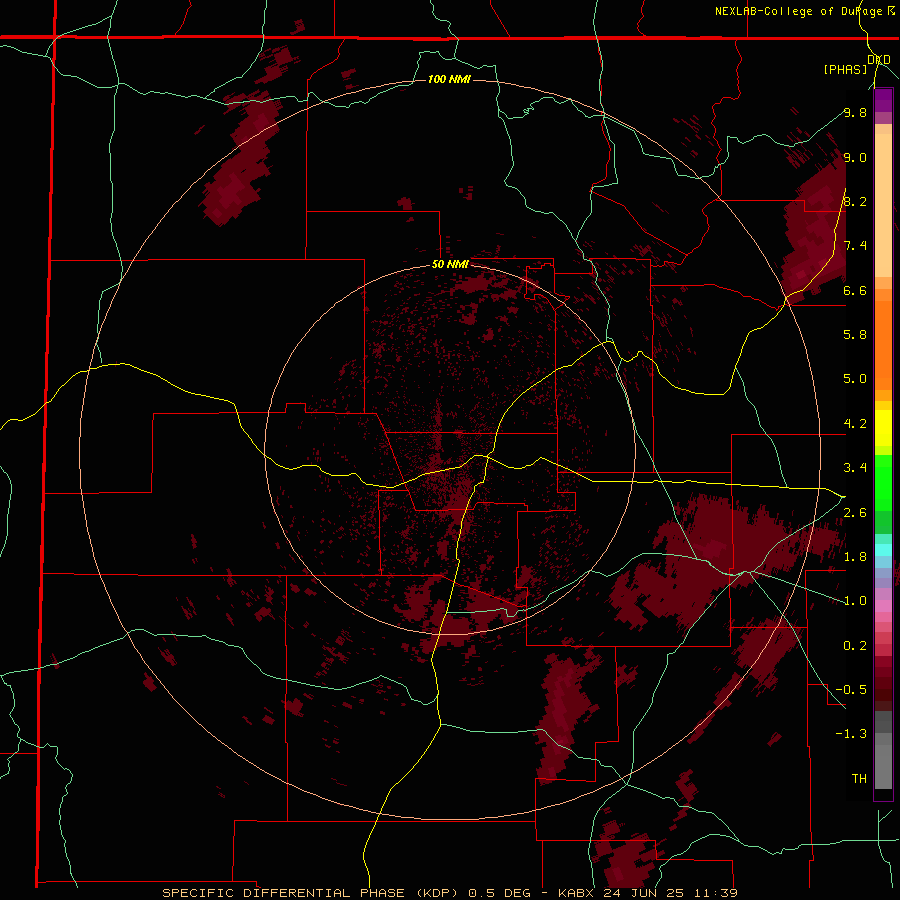
Task: Click the '100 NMI' range ring label
Action: coord(449,79)
